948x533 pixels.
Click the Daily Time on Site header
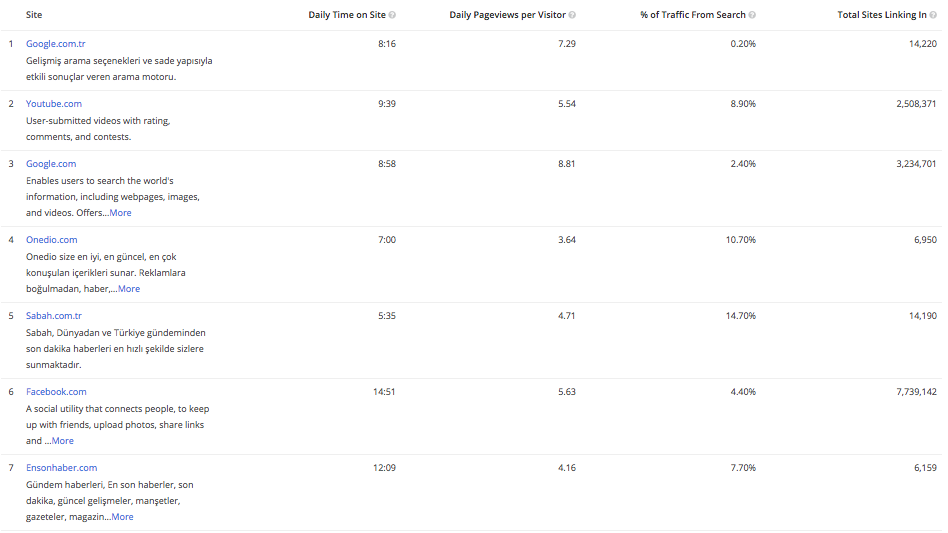[x=346, y=15]
